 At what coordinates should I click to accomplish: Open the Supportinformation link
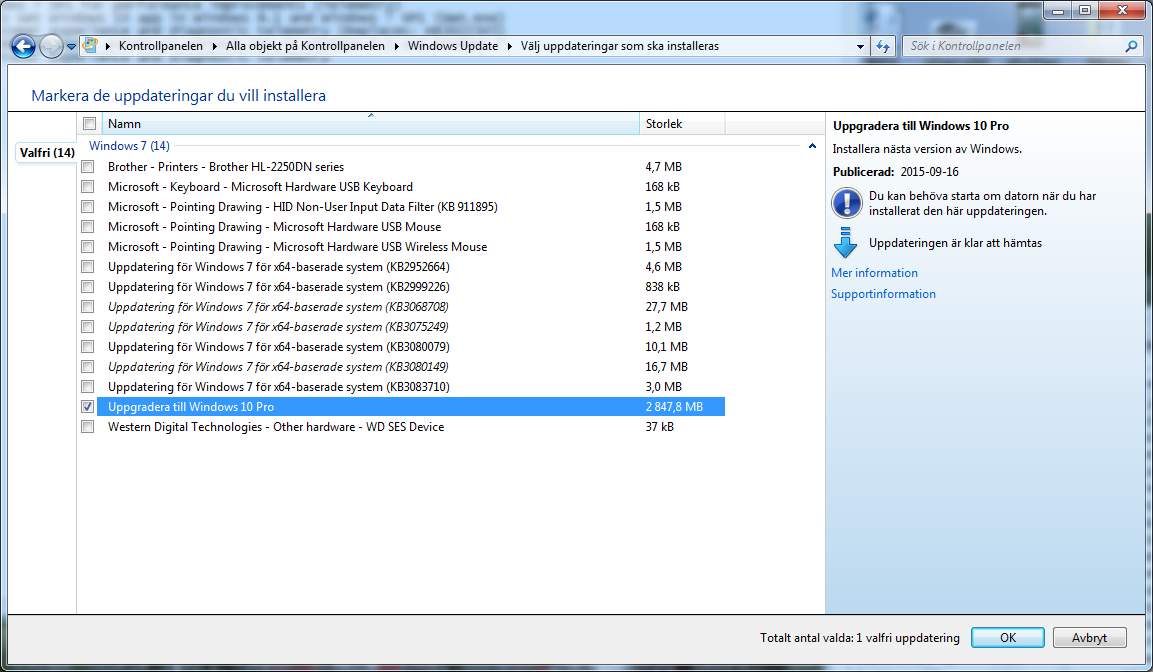(x=883, y=294)
